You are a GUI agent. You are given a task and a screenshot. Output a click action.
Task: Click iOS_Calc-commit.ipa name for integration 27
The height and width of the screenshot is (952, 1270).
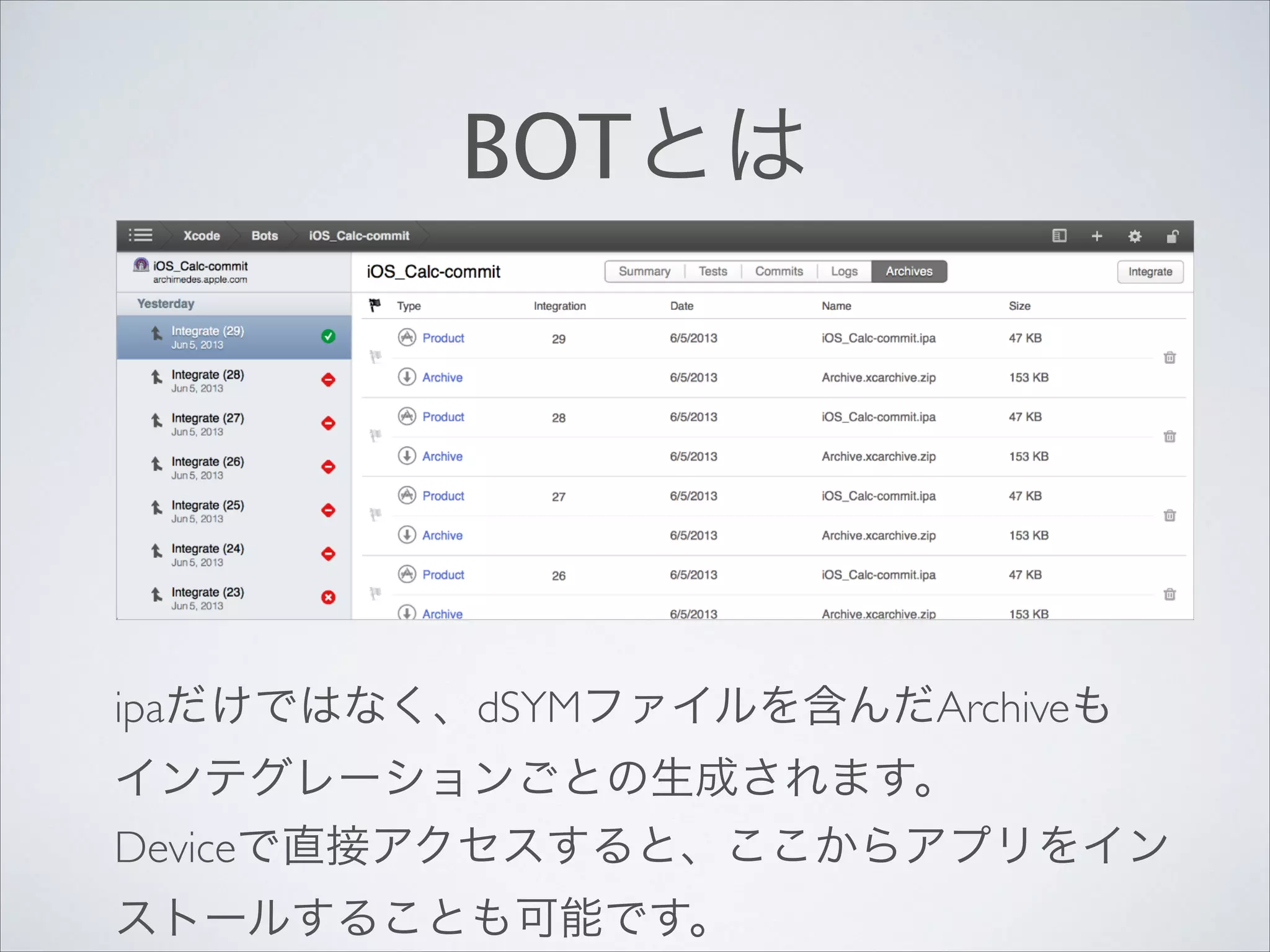[878, 496]
